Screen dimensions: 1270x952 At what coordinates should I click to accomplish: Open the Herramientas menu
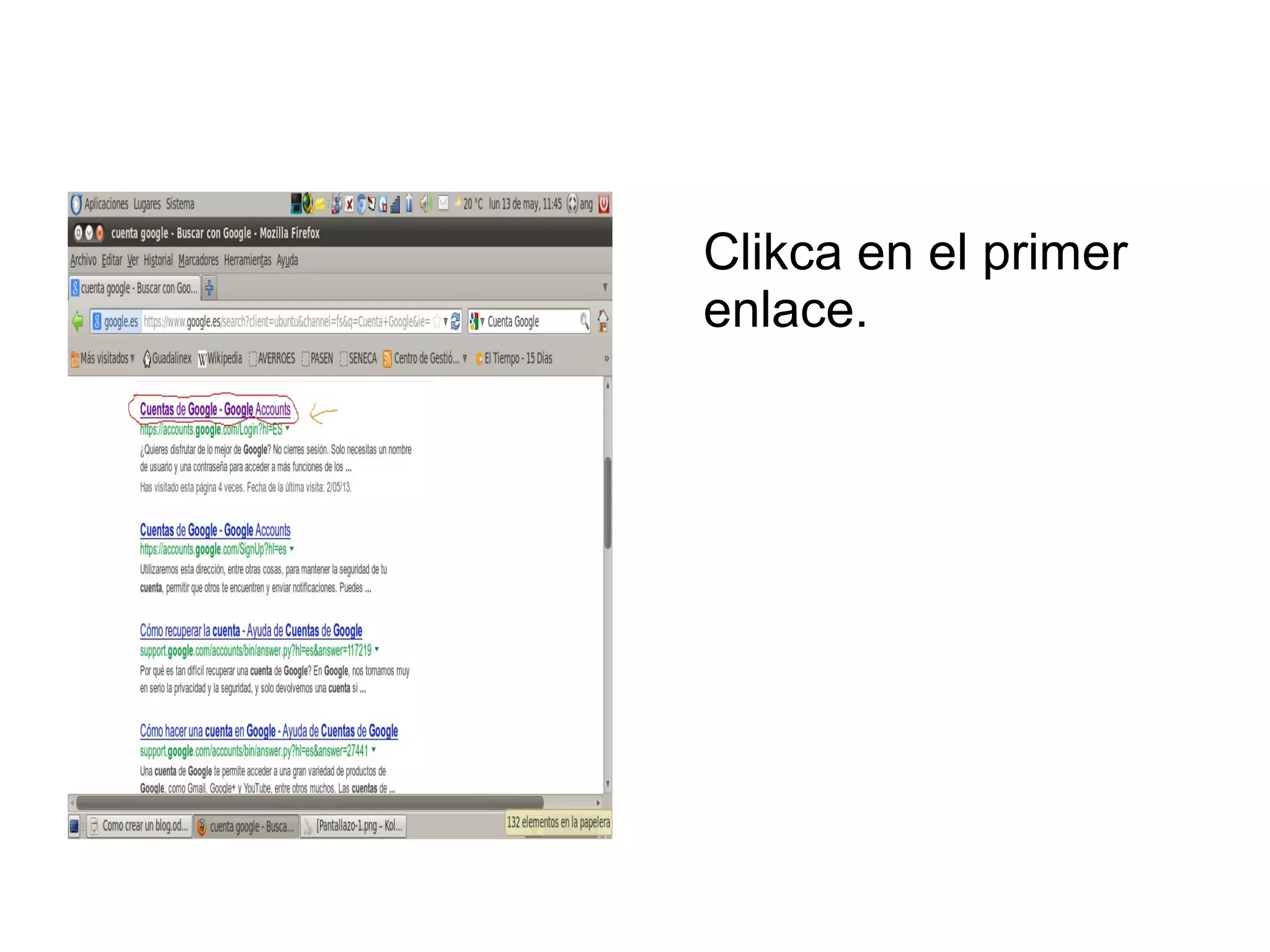(x=247, y=260)
